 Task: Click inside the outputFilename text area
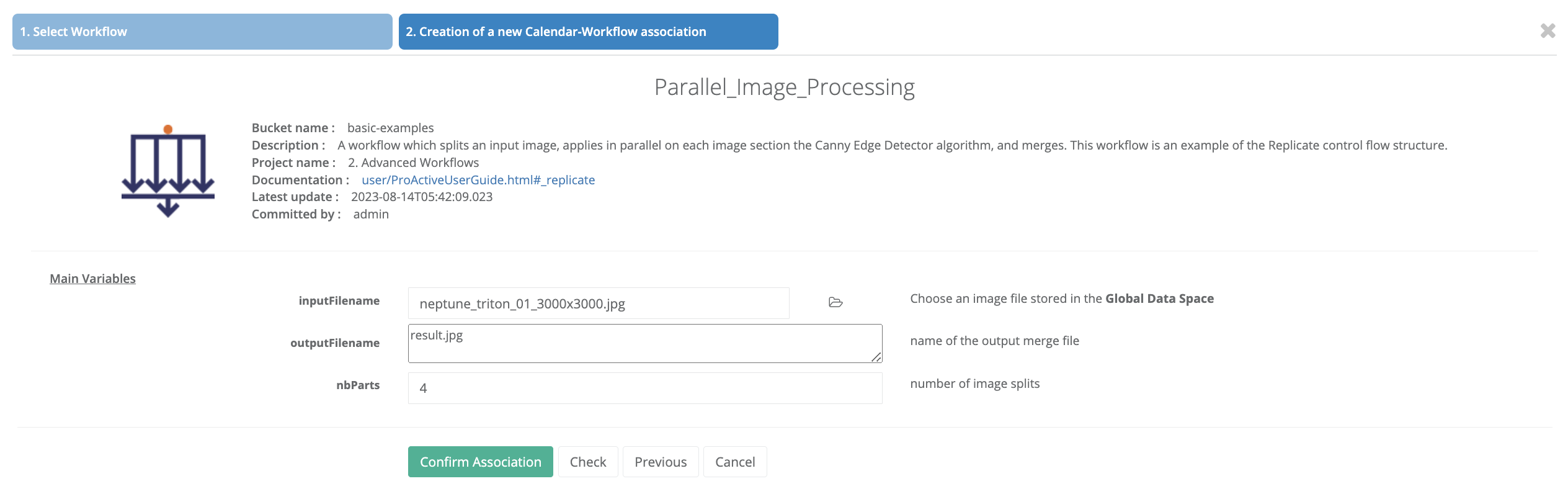645,343
